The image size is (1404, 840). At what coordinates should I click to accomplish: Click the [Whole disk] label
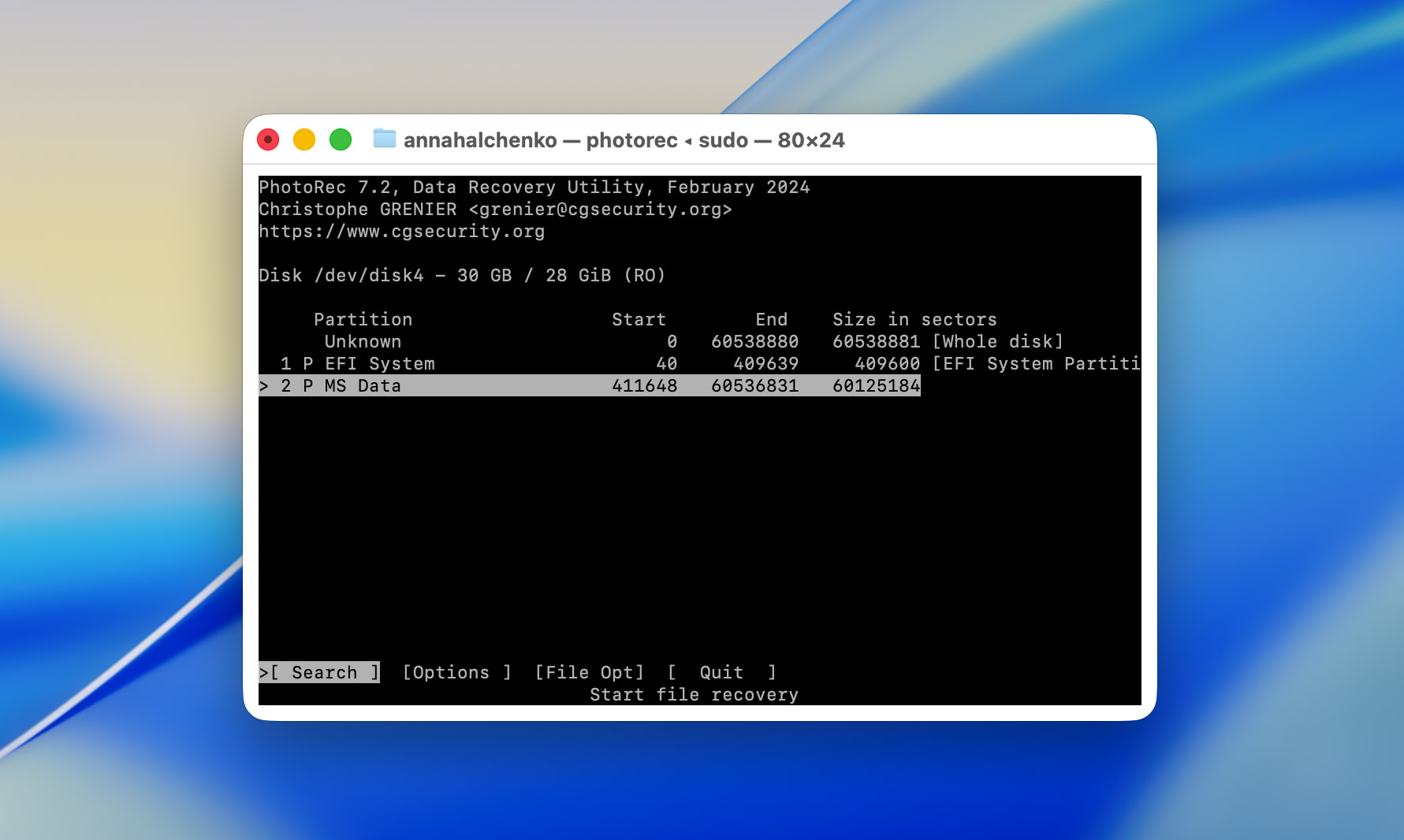click(x=998, y=341)
